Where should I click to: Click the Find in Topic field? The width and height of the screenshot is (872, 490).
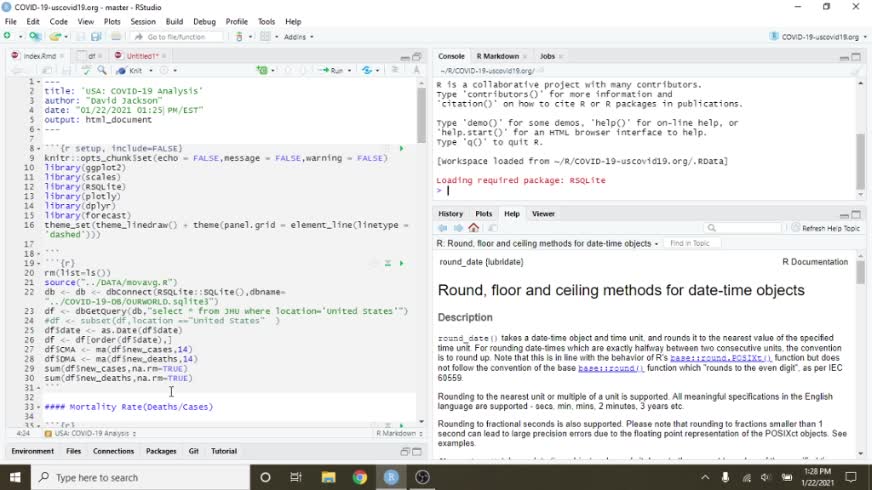(690, 244)
